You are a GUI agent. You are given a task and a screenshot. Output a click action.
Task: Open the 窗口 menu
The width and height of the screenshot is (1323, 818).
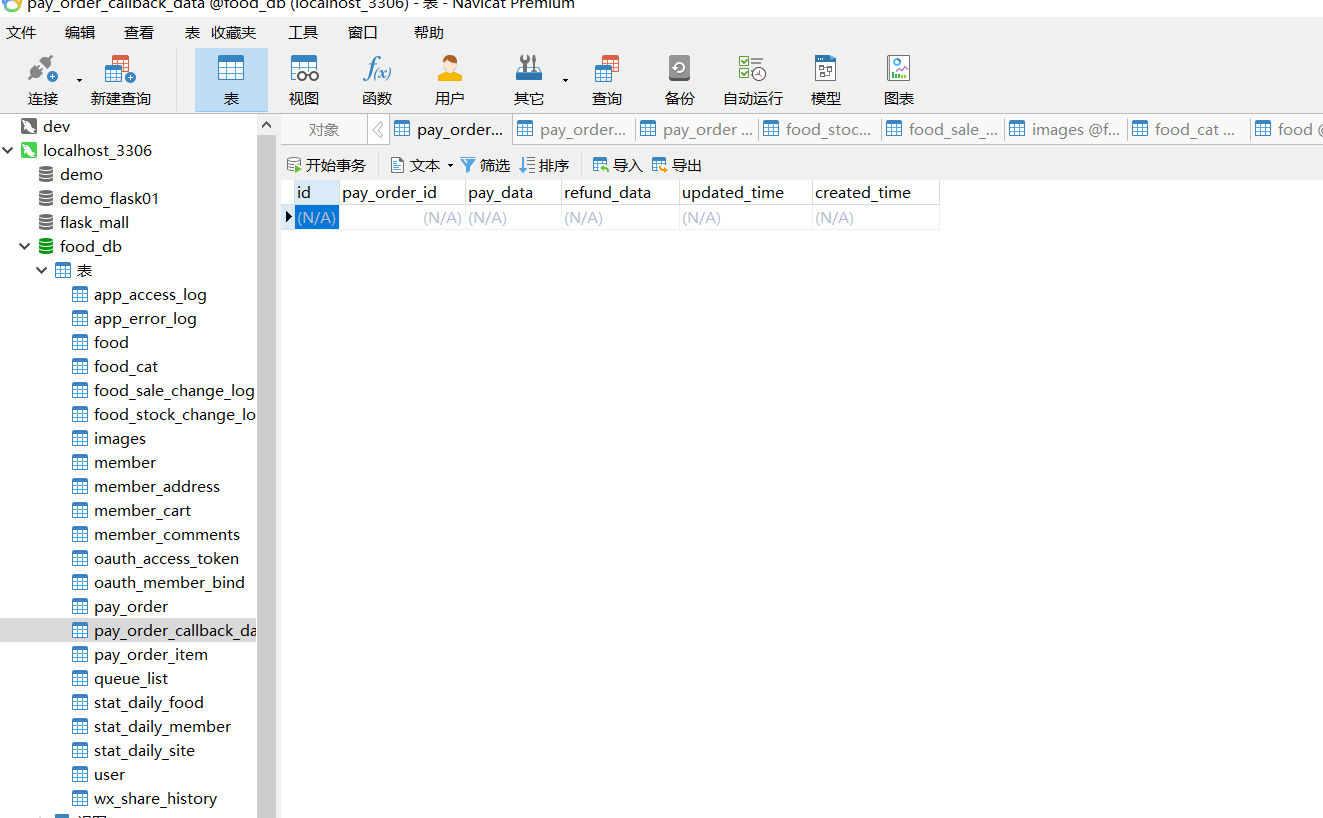[x=363, y=32]
